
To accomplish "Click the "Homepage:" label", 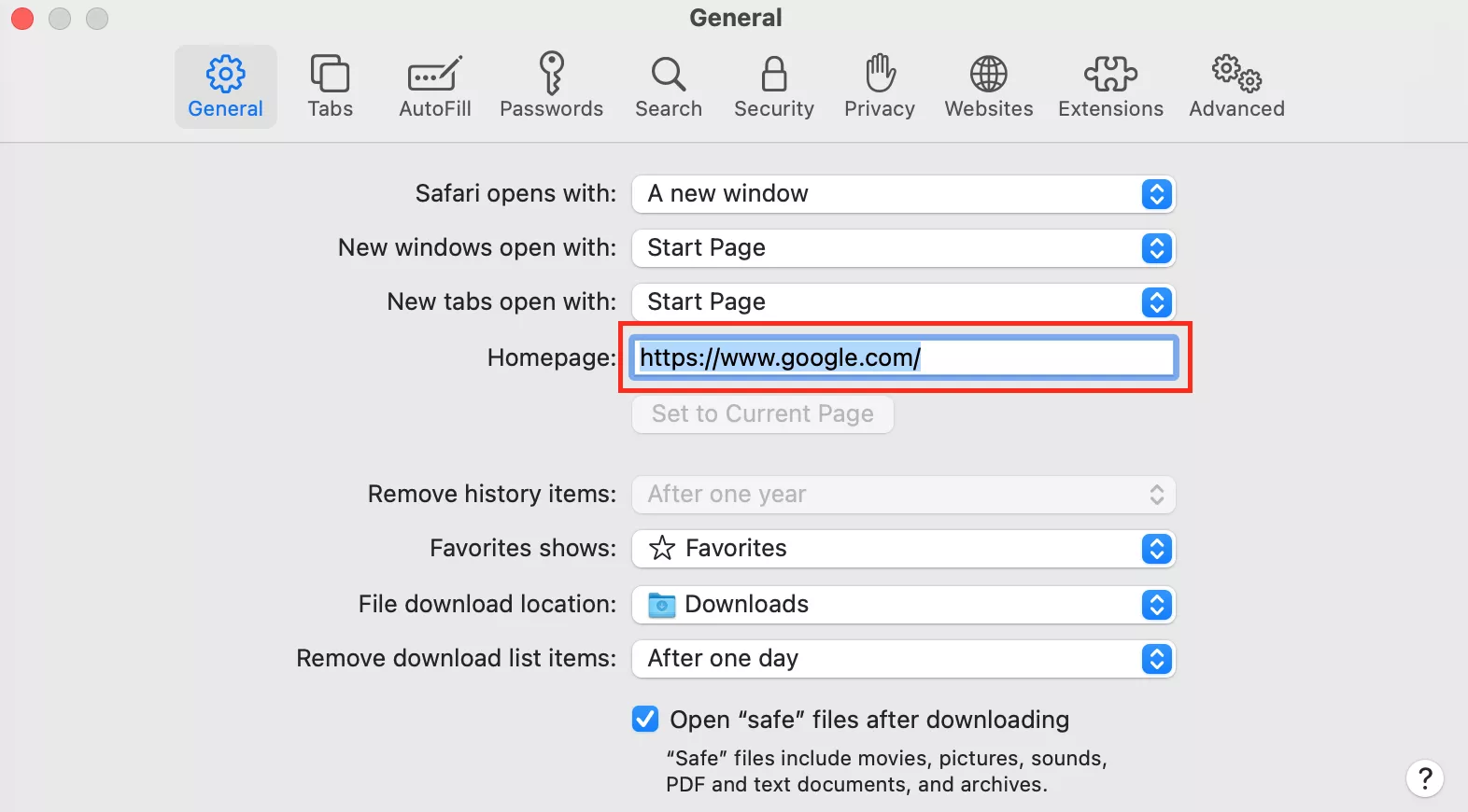I will 552,357.
